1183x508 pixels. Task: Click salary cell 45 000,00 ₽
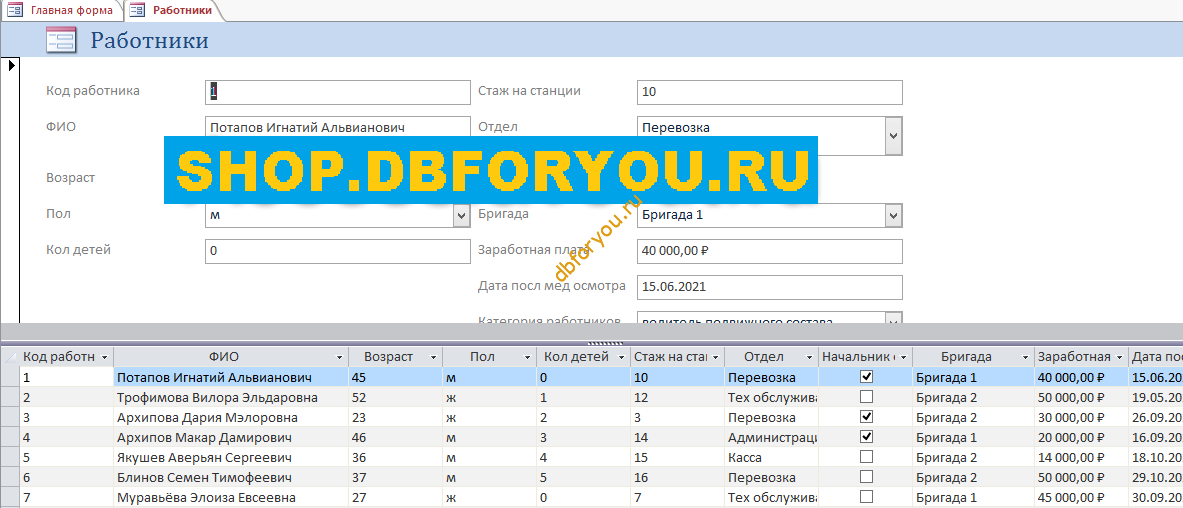coord(1081,497)
